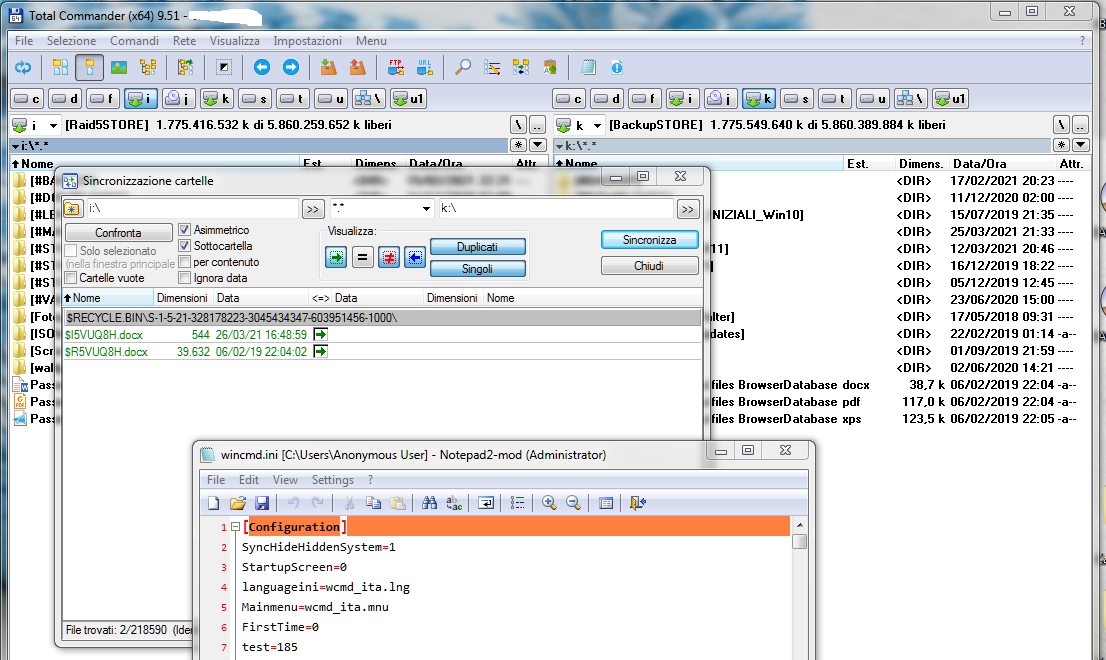Collapse the [Configuration] section fold marker
Viewport: 1106px width, 660px height.
tap(236, 527)
